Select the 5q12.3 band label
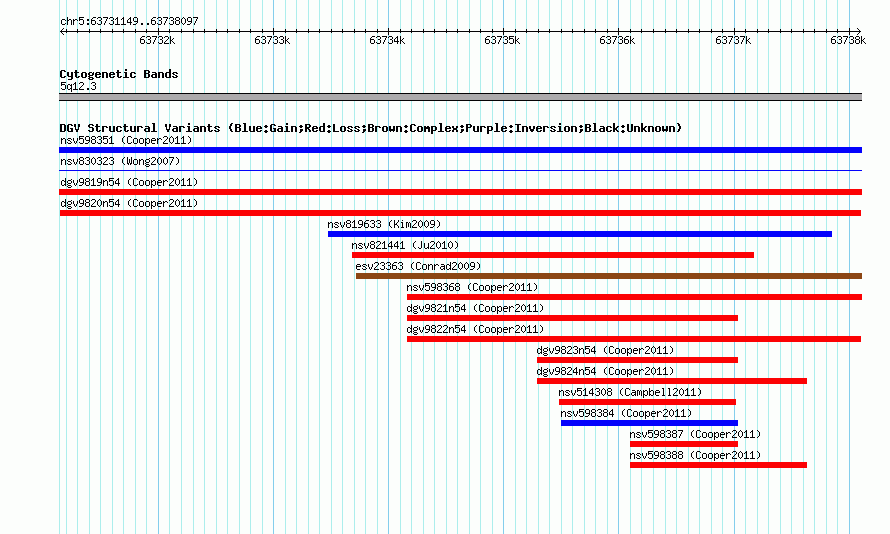Screen dimensions: 890x534 point(78,86)
